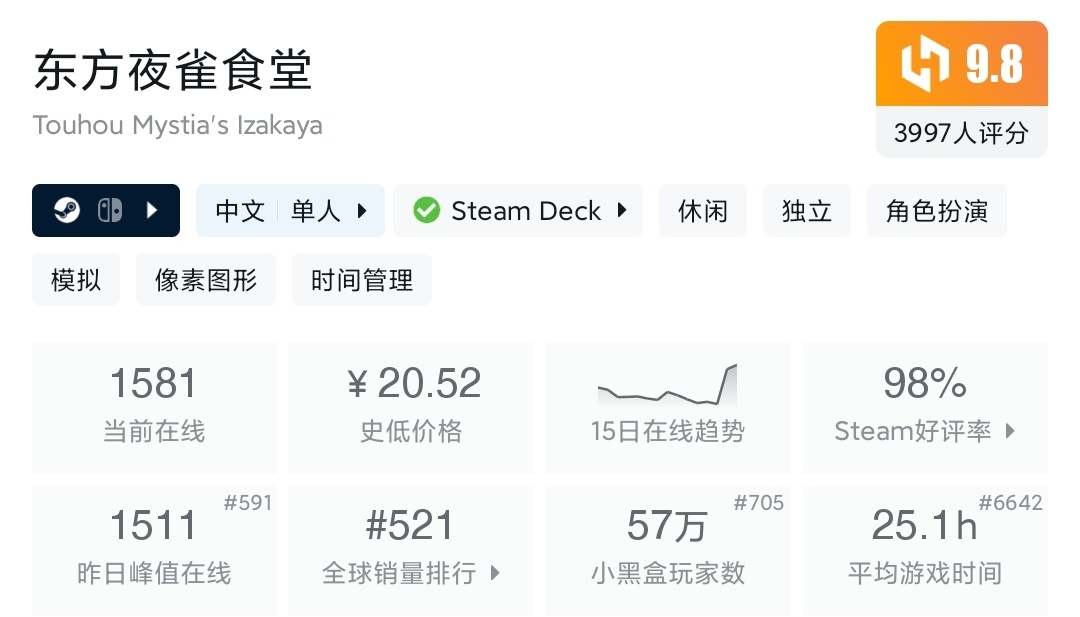
Task: Click the Nintendo Switch platform icon
Action: coord(110,211)
